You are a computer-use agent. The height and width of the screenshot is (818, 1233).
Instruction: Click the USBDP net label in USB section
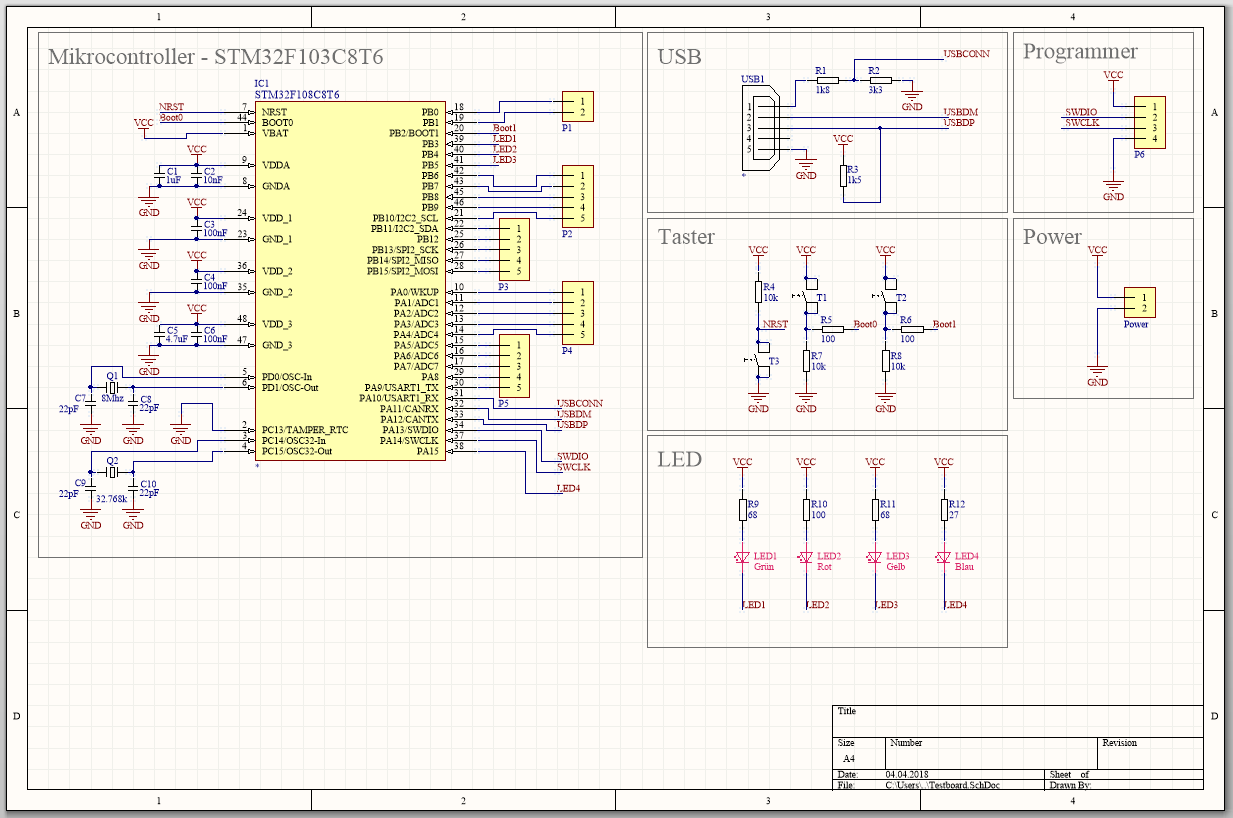961,122
